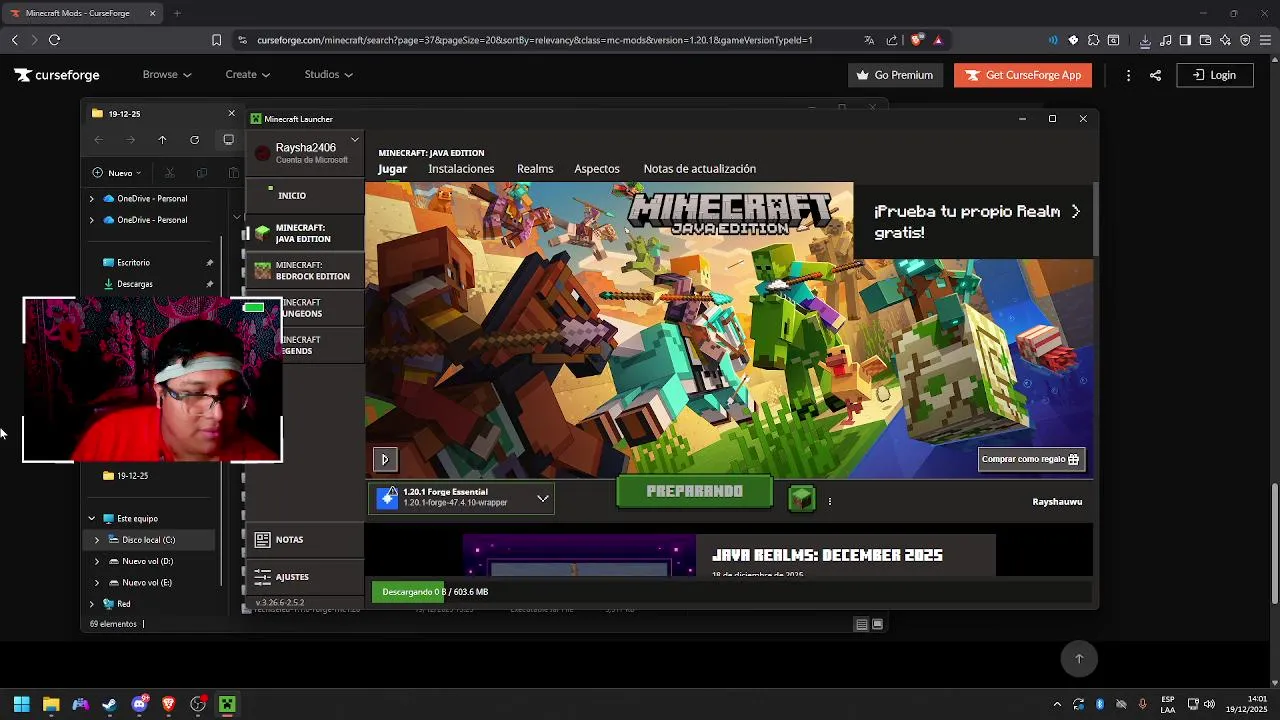
Task: Open Brave wallet icon
Action: point(1205,40)
